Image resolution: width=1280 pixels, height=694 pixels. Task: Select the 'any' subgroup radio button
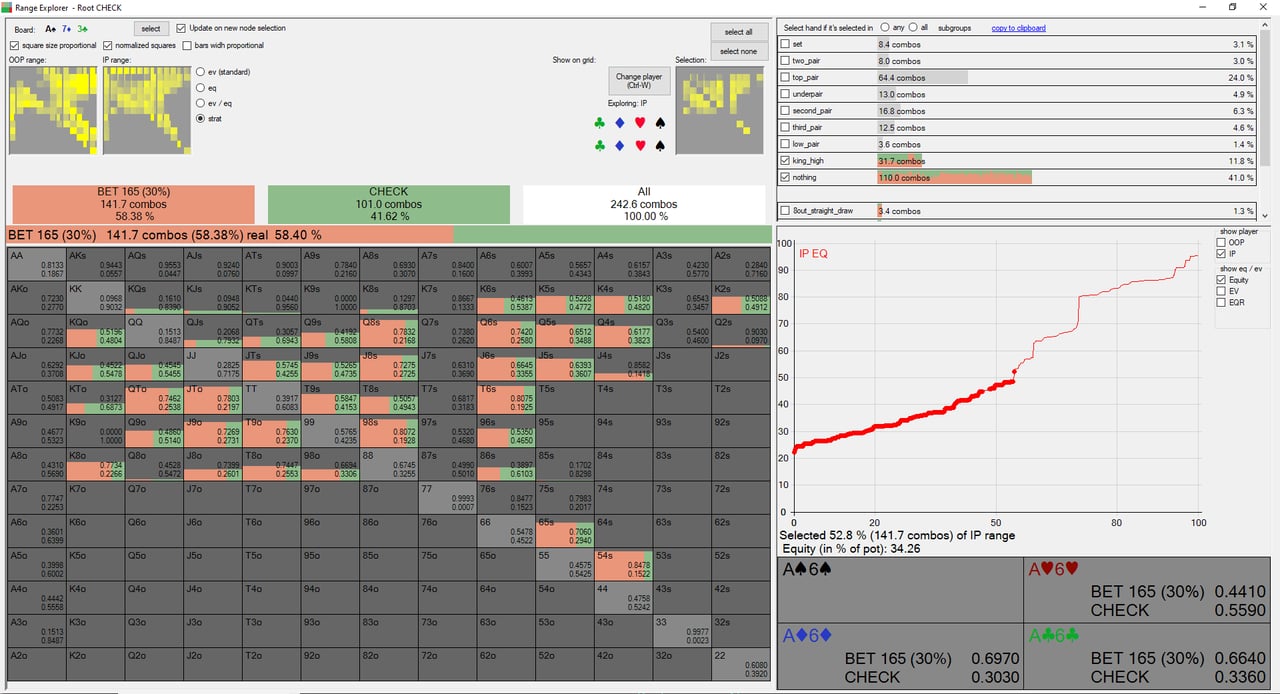click(885, 28)
